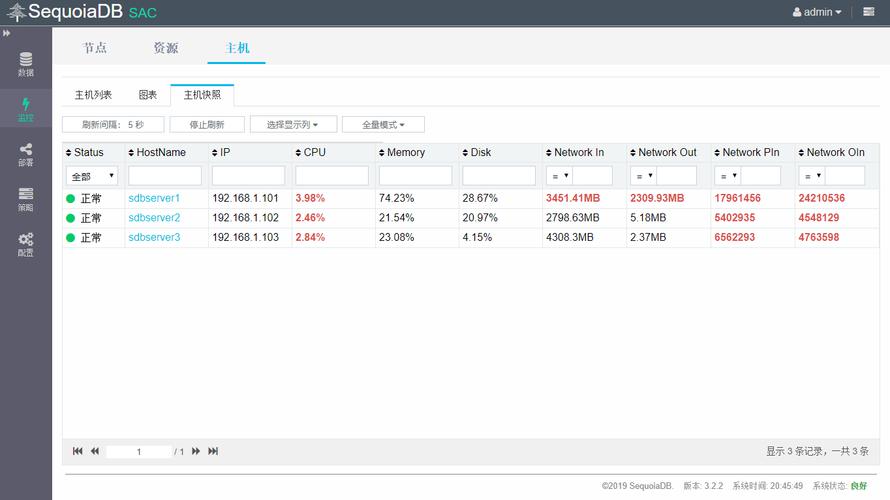Switch to the 节点 (Nodes) tab
Screen dimensions: 890x500
tap(95, 48)
